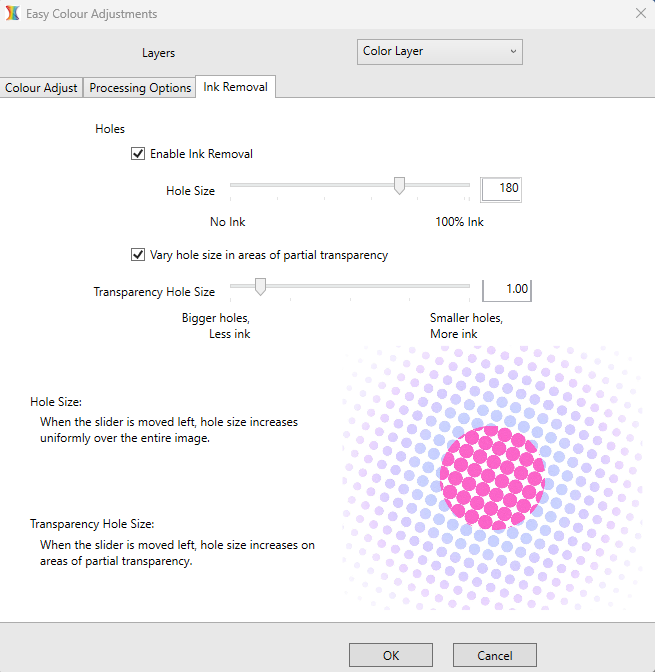Switch to the Colour Adjust tab
This screenshot has height=672, width=655.
[41, 87]
